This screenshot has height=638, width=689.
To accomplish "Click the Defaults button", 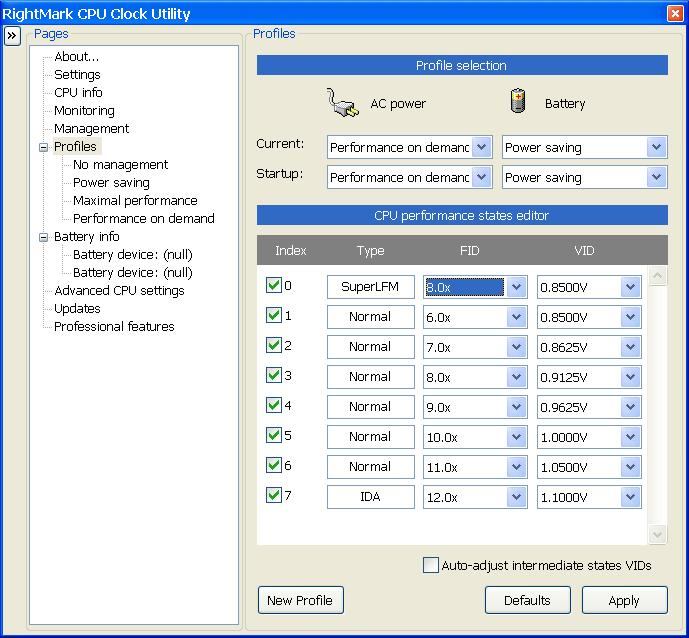I will 527,600.
